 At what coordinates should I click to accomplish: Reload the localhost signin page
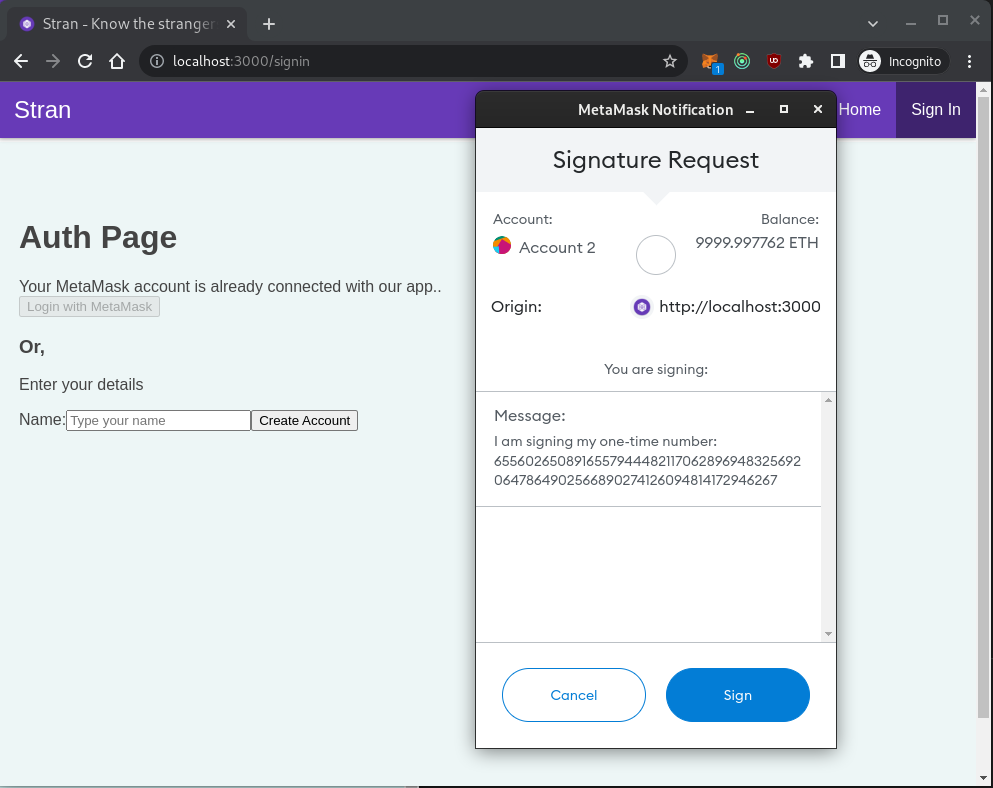pyautogui.click(x=85, y=61)
